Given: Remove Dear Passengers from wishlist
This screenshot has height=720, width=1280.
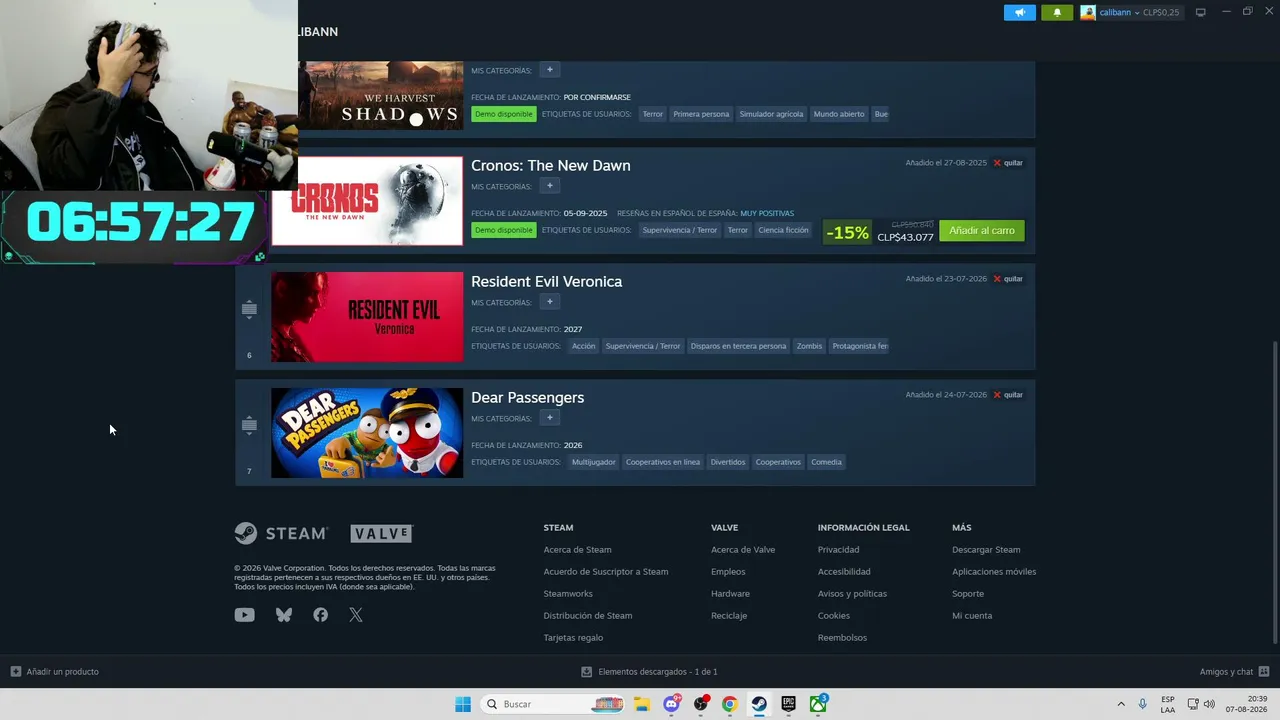Looking at the screenshot, I should point(1008,395).
